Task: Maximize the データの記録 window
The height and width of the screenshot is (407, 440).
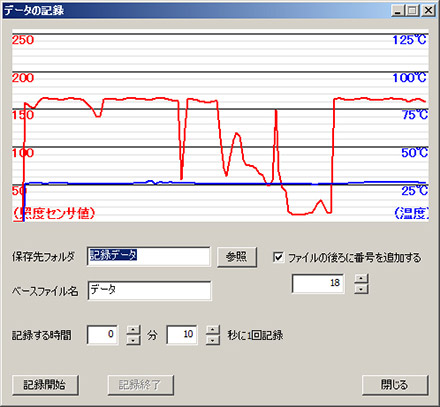Action: tap(412, 10)
